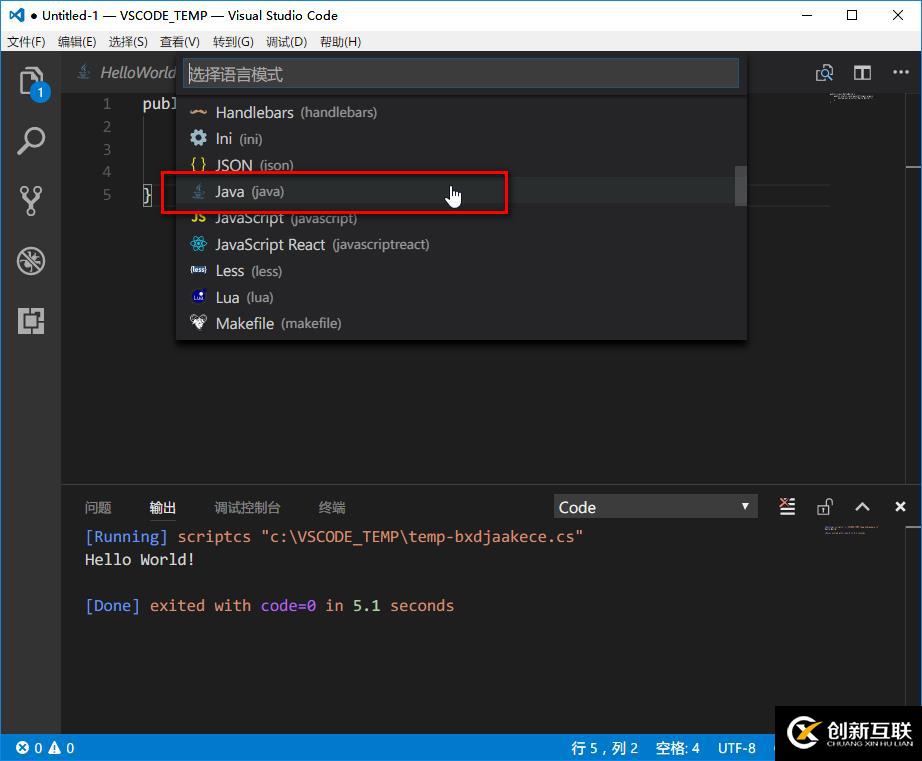922x761 pixels.
Task: Open the Source Control view
Action: [31, 201]
